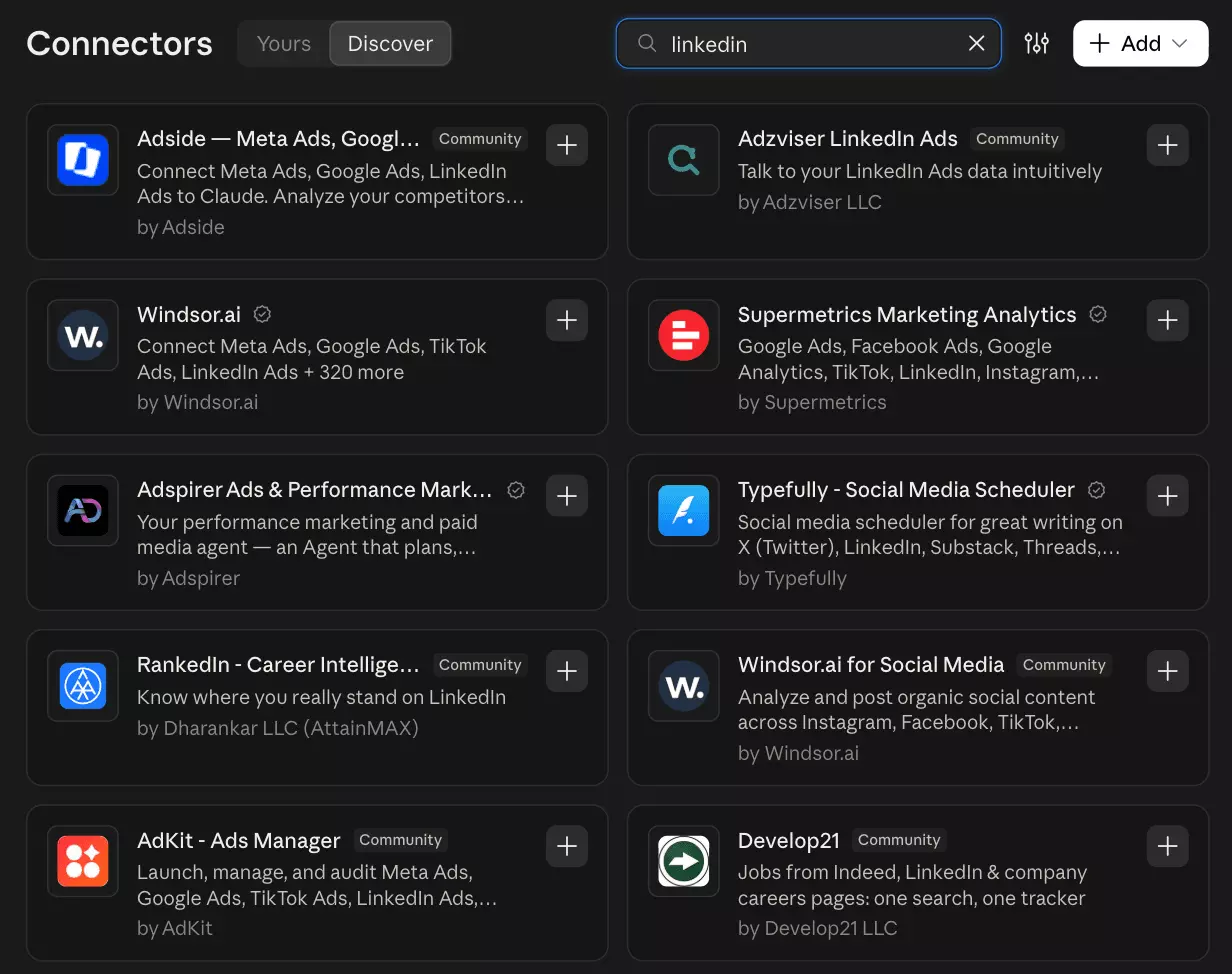
Task: Open Adzviser LinkedIn Ads title
Action: pyautogui.click(x=848, y=139)
